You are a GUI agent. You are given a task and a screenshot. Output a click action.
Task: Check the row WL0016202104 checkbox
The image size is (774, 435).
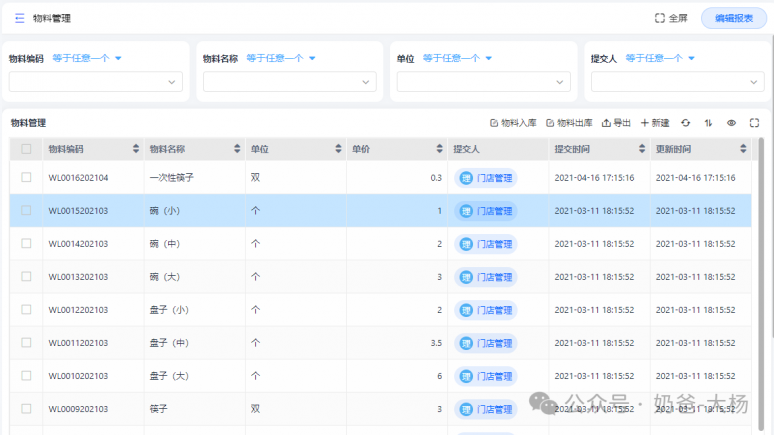(x=26, y=177)
